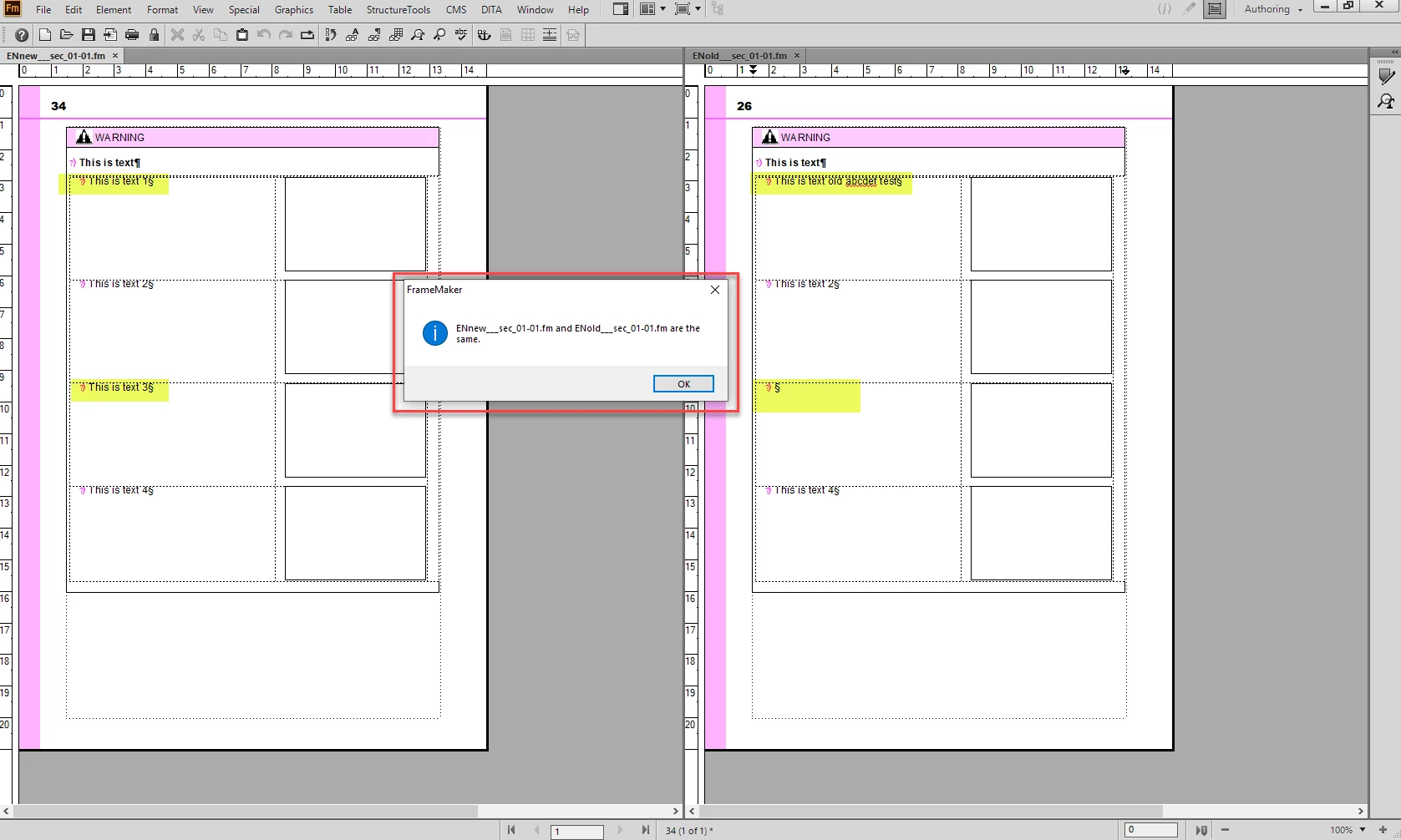Click the status bar field showing 0
The width and height of the screenshot is (1401, 840).
1150,830
